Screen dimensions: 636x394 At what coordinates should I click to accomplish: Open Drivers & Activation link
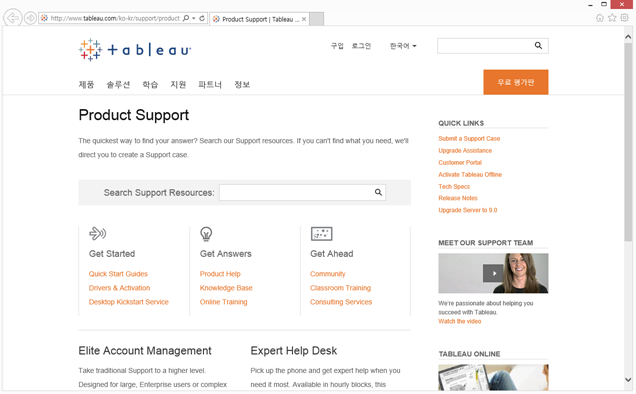(x=119, y=288)
